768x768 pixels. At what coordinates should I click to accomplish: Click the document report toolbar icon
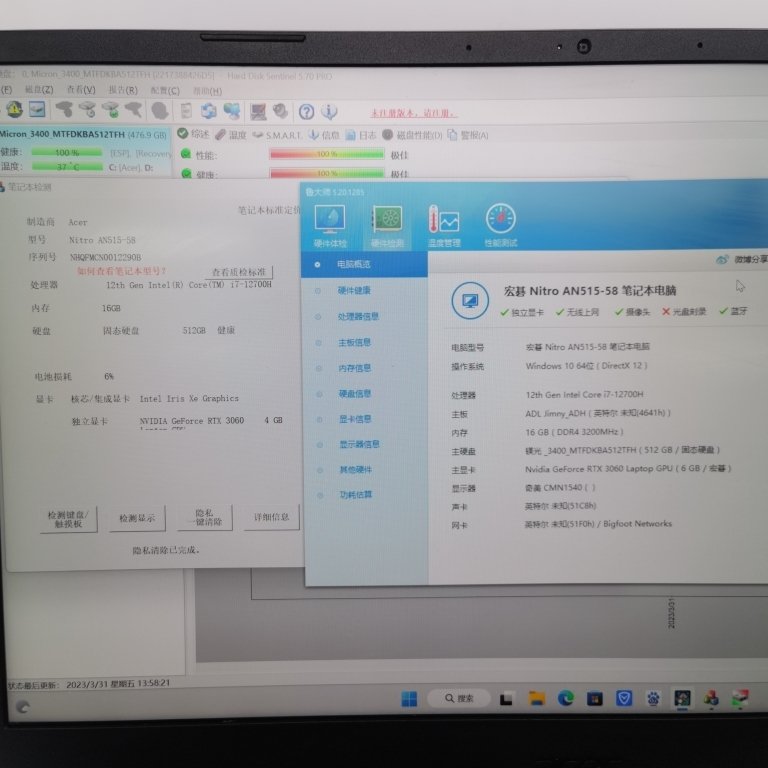click(186, 111)
